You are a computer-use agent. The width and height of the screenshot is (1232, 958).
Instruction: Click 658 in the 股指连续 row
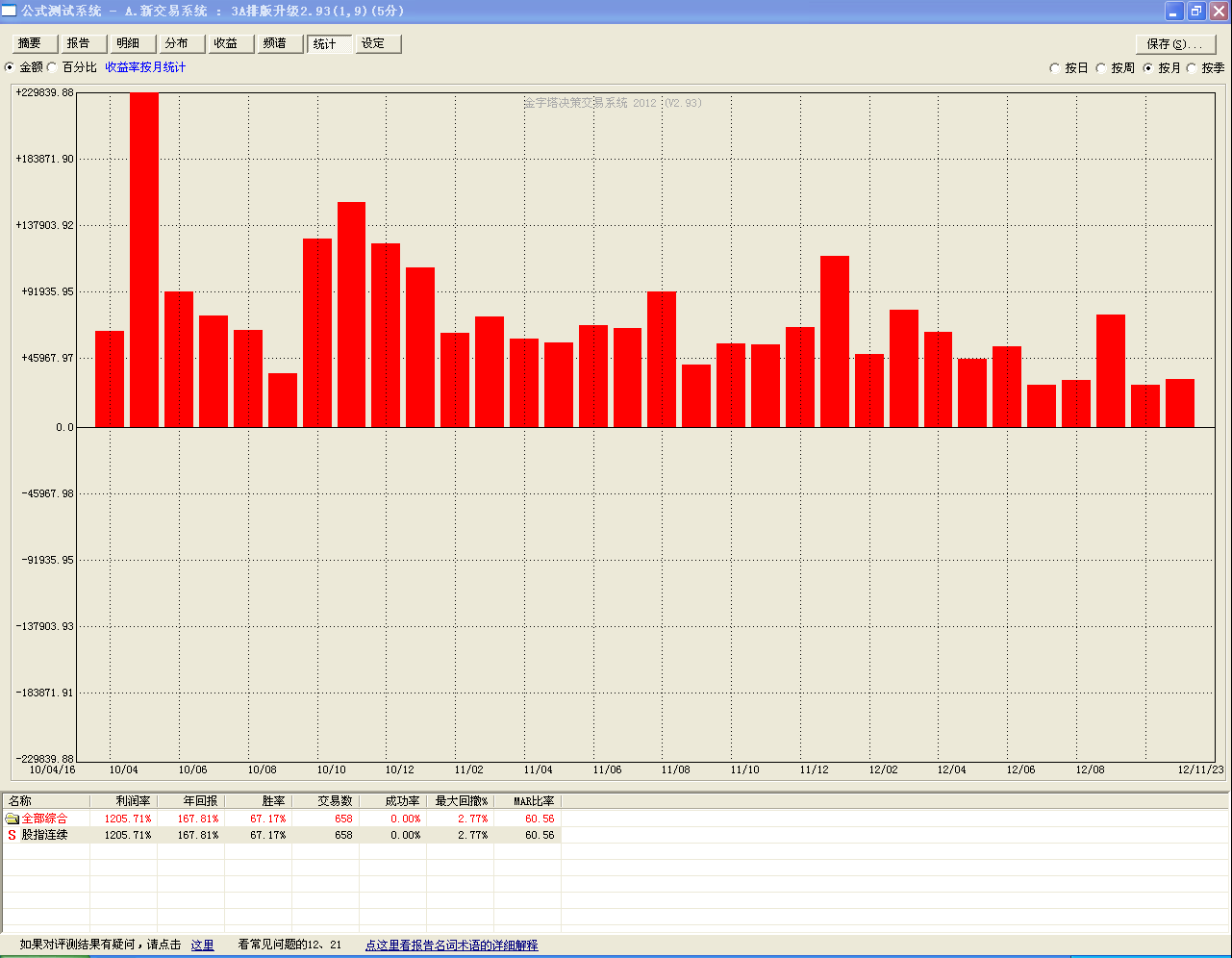343,835
